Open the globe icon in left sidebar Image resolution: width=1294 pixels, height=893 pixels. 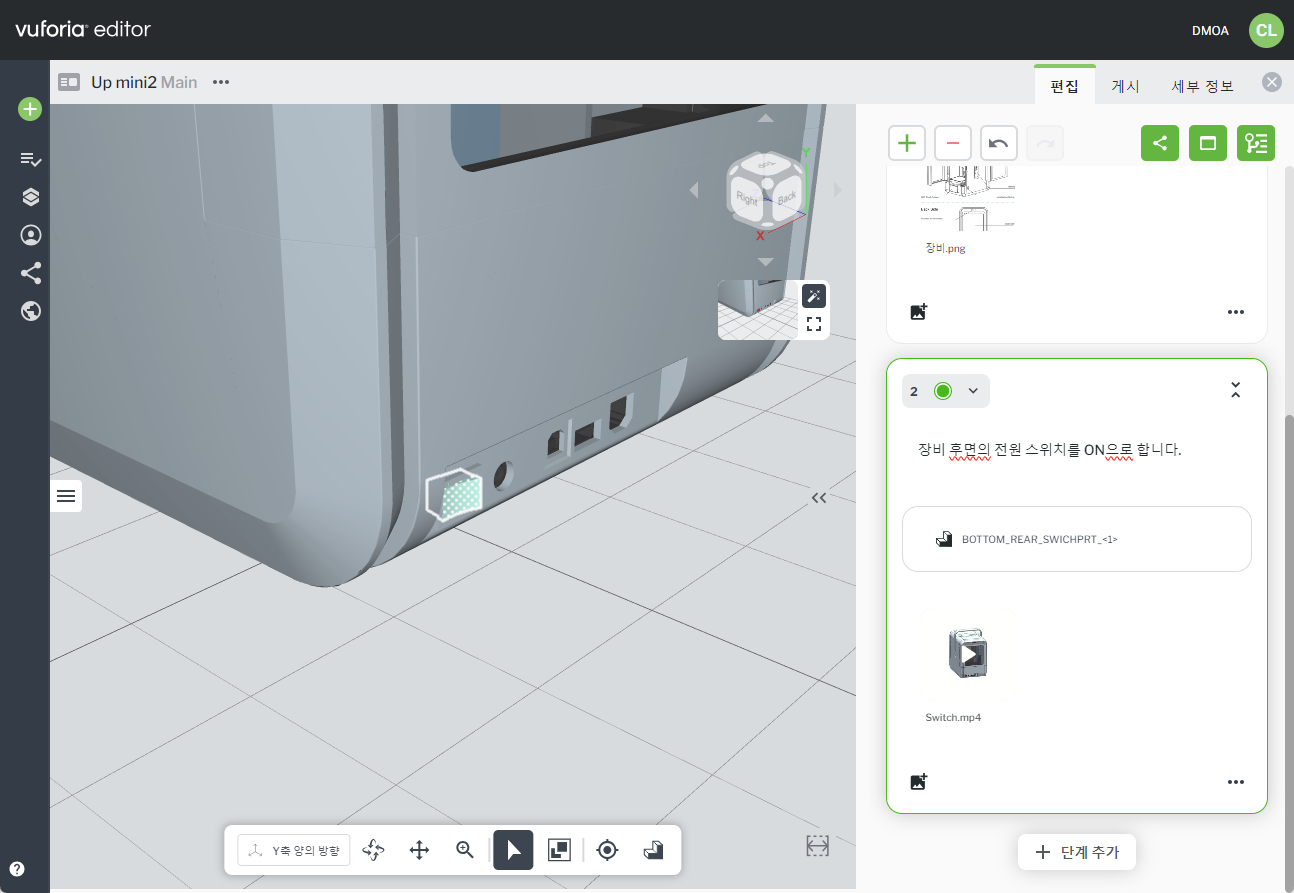pyautogui.click(x=30, y=311)
